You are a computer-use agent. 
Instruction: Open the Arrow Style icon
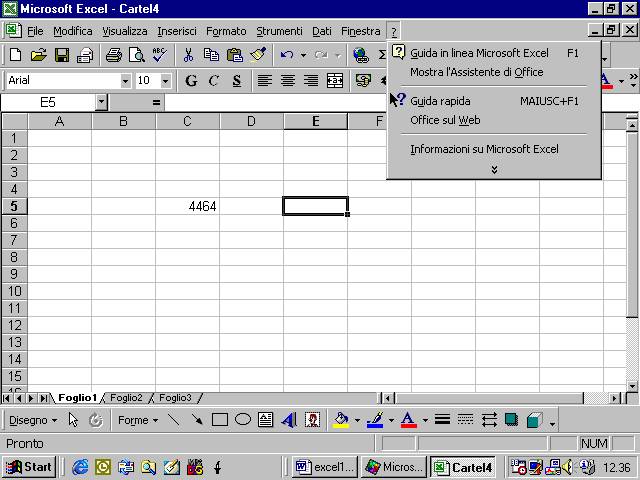[x=489, y=420]
